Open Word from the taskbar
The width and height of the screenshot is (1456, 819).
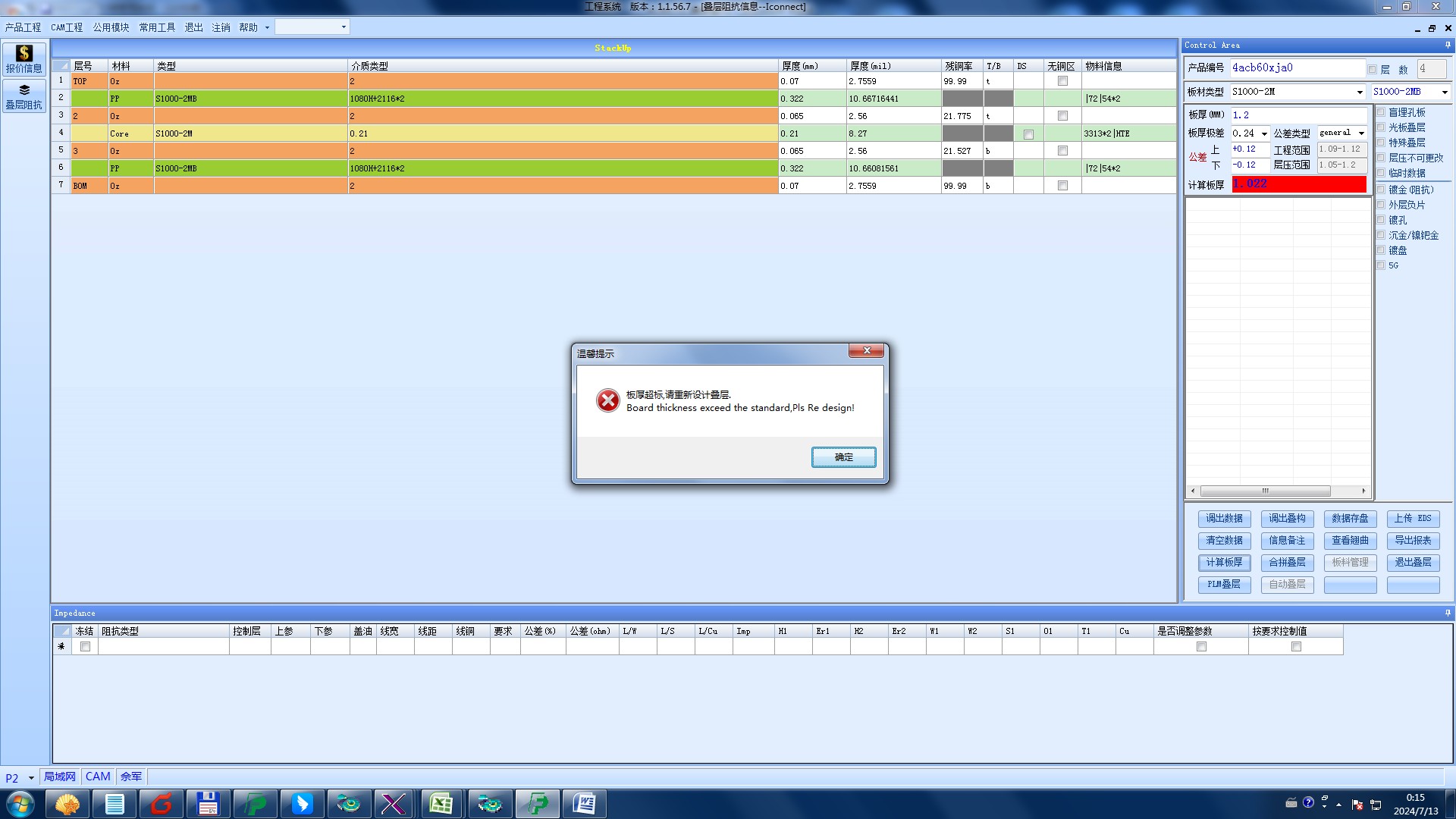[x=584, y=803]
